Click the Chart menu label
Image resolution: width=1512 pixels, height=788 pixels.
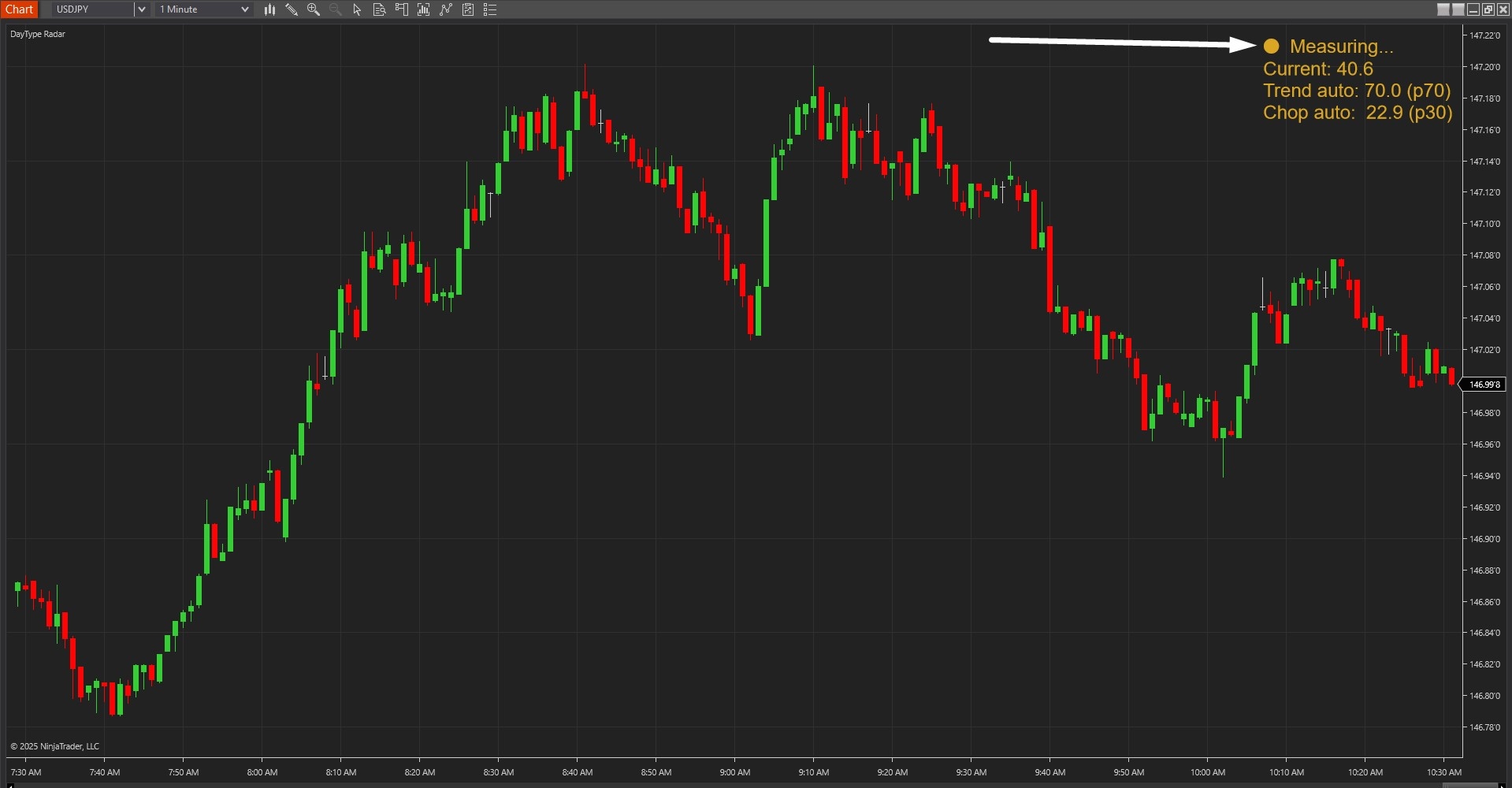tap(19, 9)
